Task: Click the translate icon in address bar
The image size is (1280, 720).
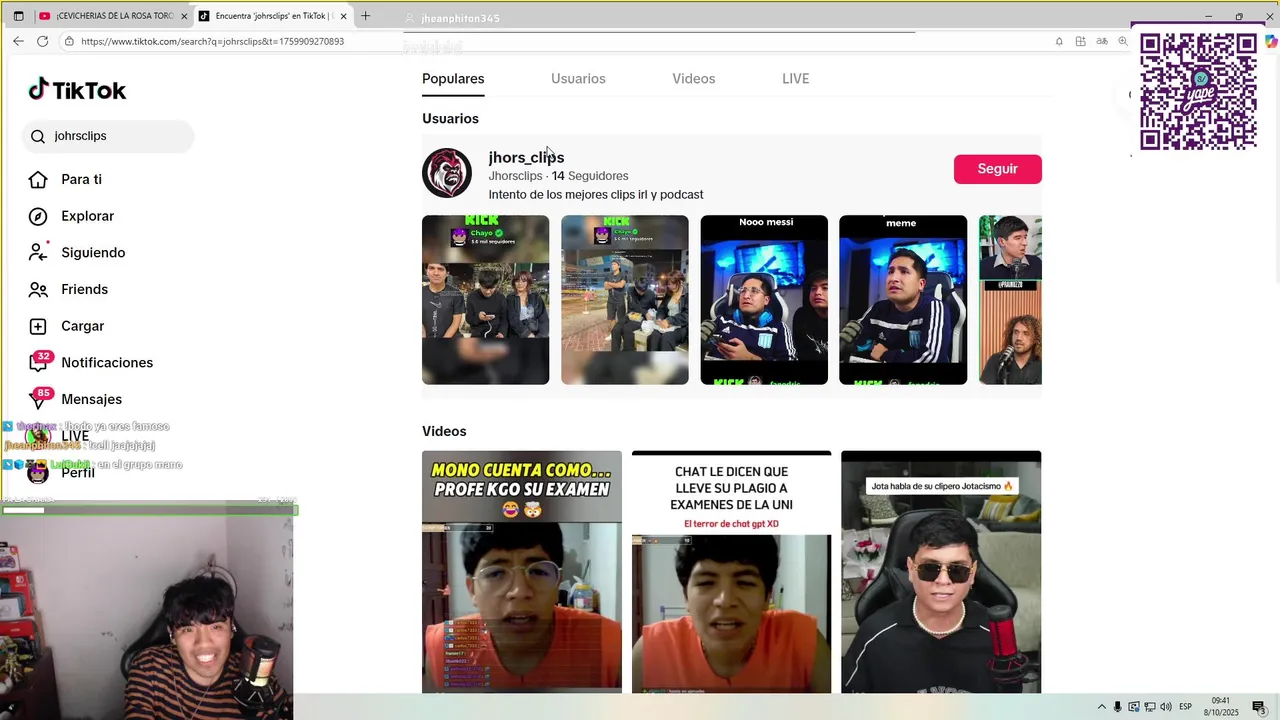Action: tap(1102, 41)
